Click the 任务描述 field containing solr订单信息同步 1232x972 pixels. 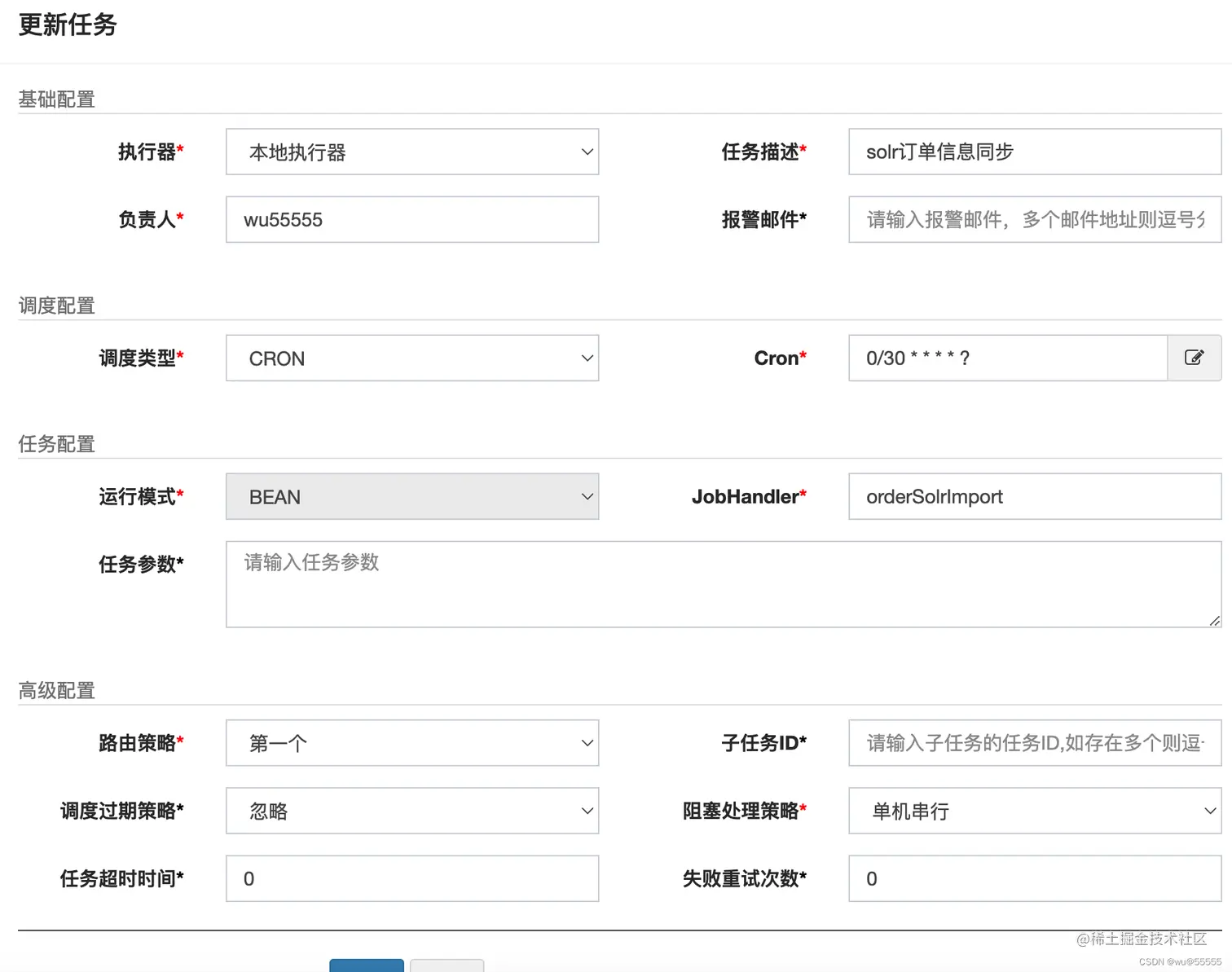(x=1033, y=152)
